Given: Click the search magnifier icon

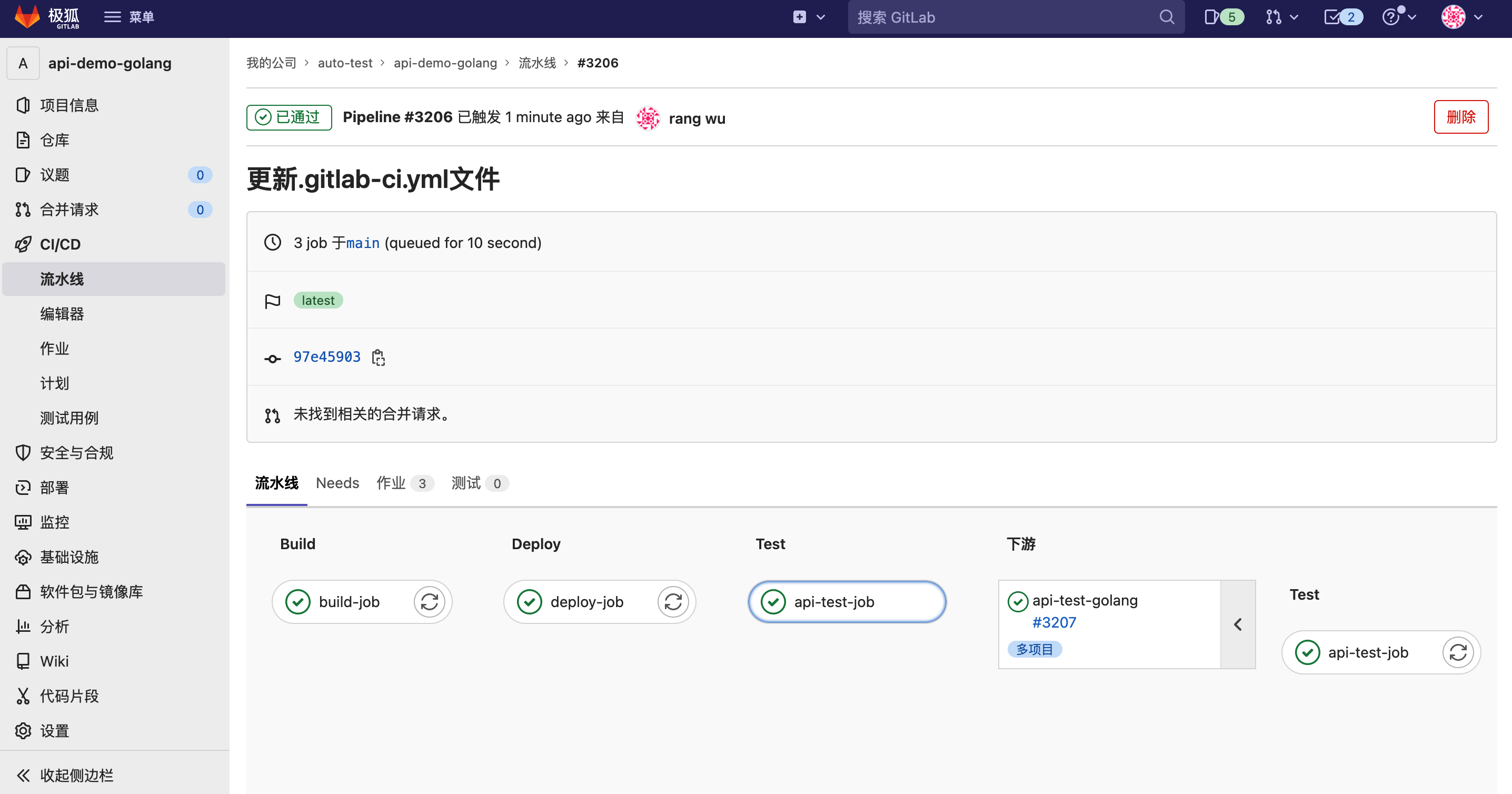Looking at the screenshot, I should coord(1167,17).
